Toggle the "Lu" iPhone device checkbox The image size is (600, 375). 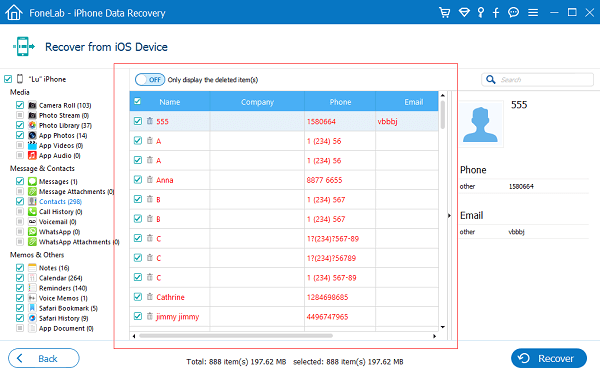8,79
